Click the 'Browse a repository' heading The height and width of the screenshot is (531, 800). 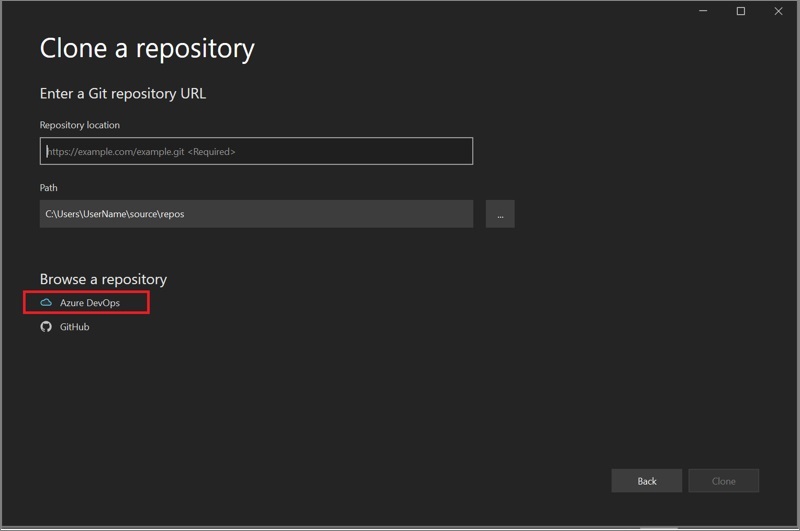click(x=103, y=280)
